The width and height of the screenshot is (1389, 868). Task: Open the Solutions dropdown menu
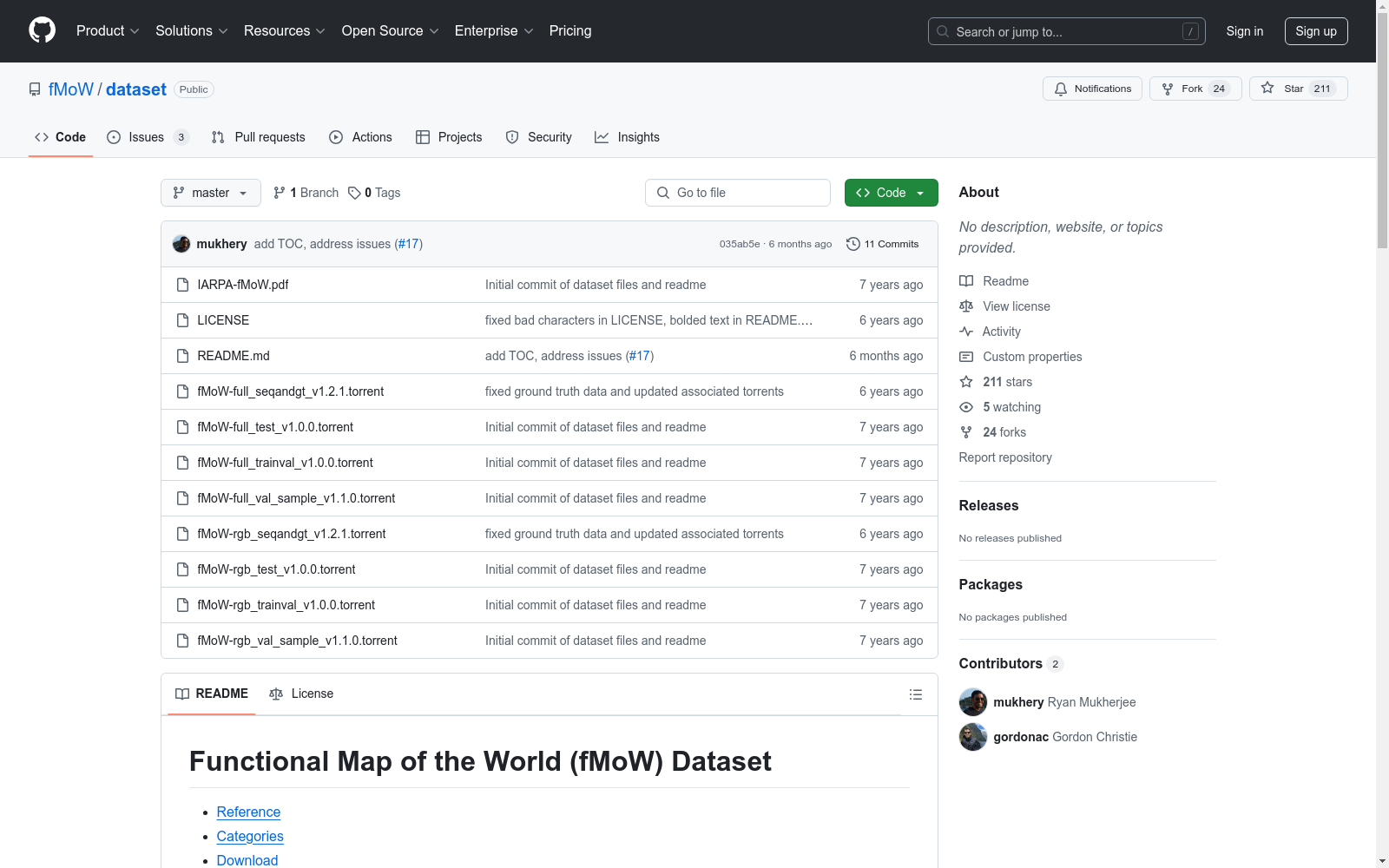[192, 30]
